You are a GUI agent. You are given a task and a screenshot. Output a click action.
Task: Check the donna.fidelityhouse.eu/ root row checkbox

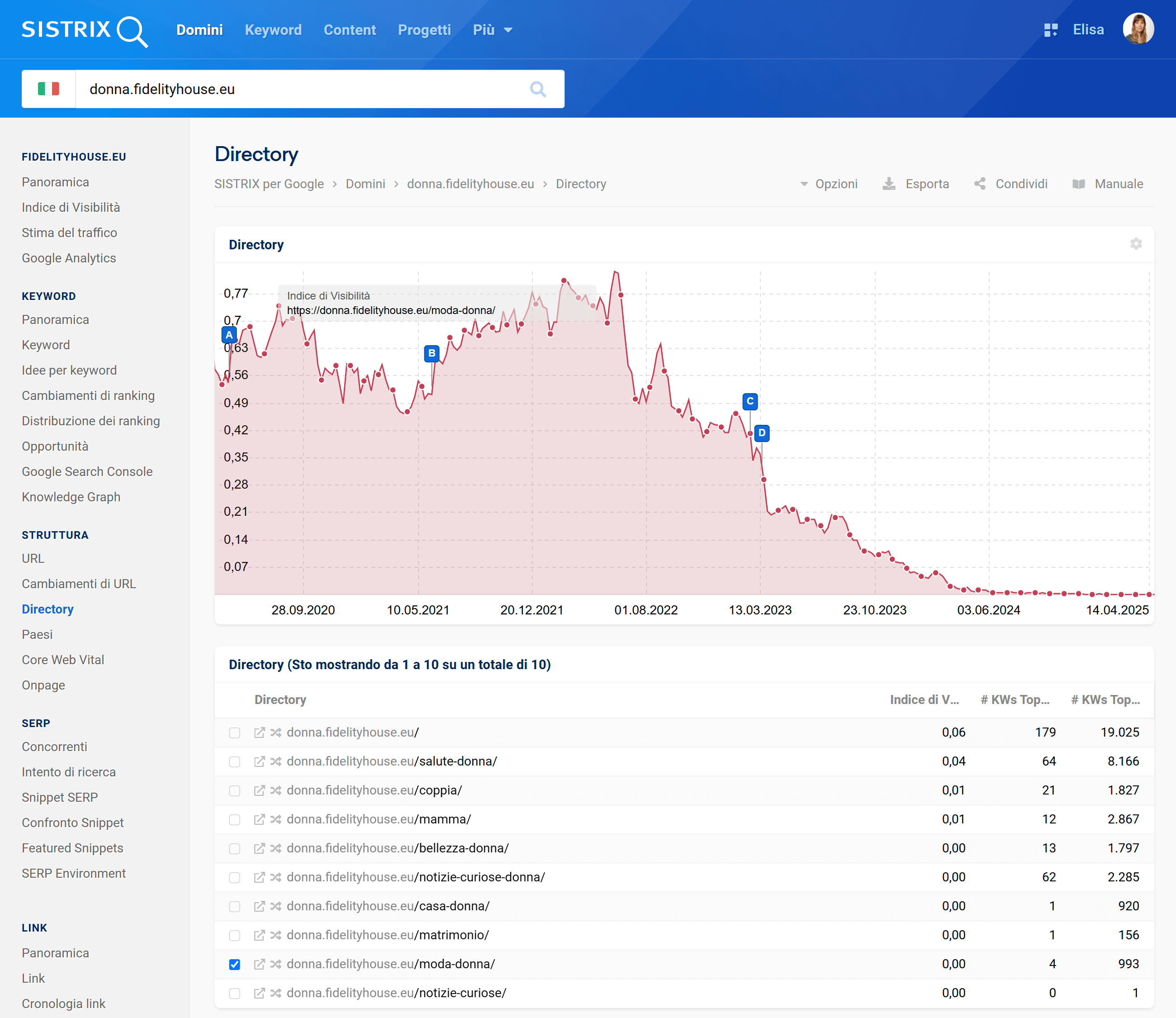point(234,733)
